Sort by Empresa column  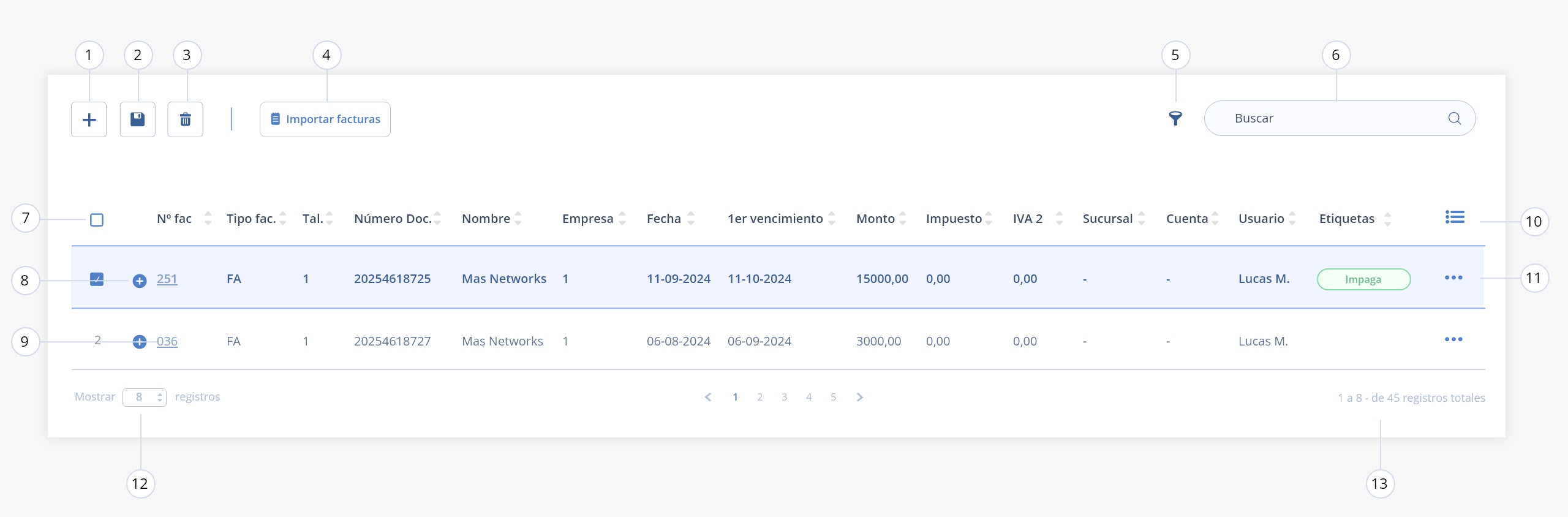[x=622, y=219]
